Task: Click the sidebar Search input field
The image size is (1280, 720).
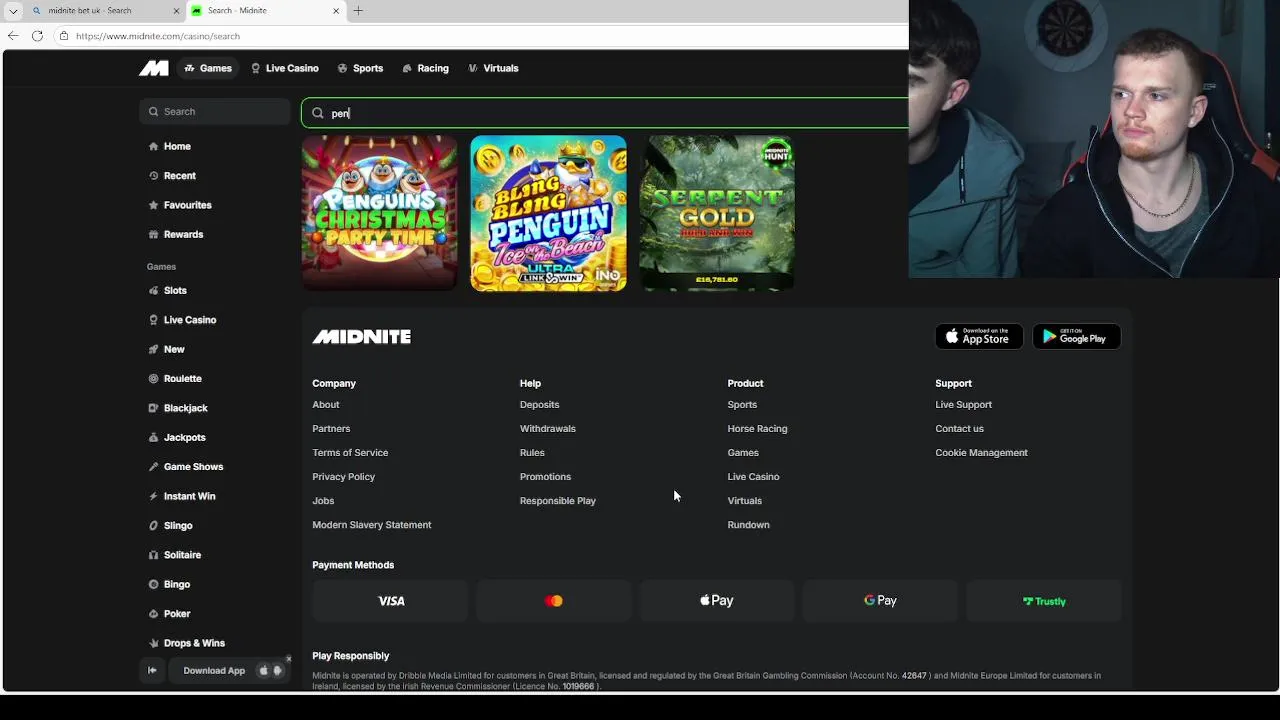Action: point(215,112)
